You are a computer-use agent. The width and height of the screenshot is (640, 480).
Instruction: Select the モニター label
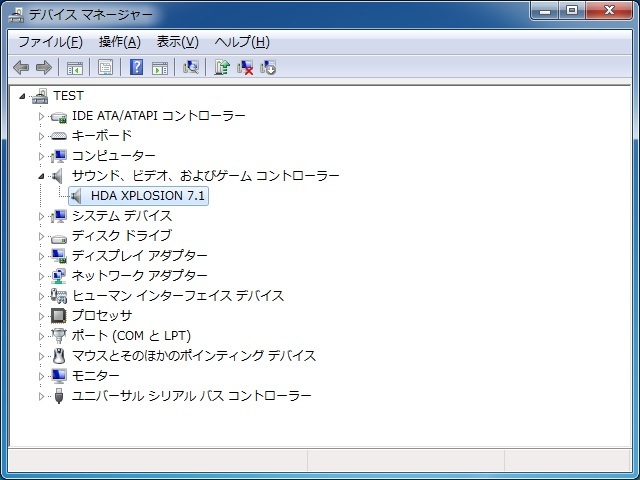(96, 376)
